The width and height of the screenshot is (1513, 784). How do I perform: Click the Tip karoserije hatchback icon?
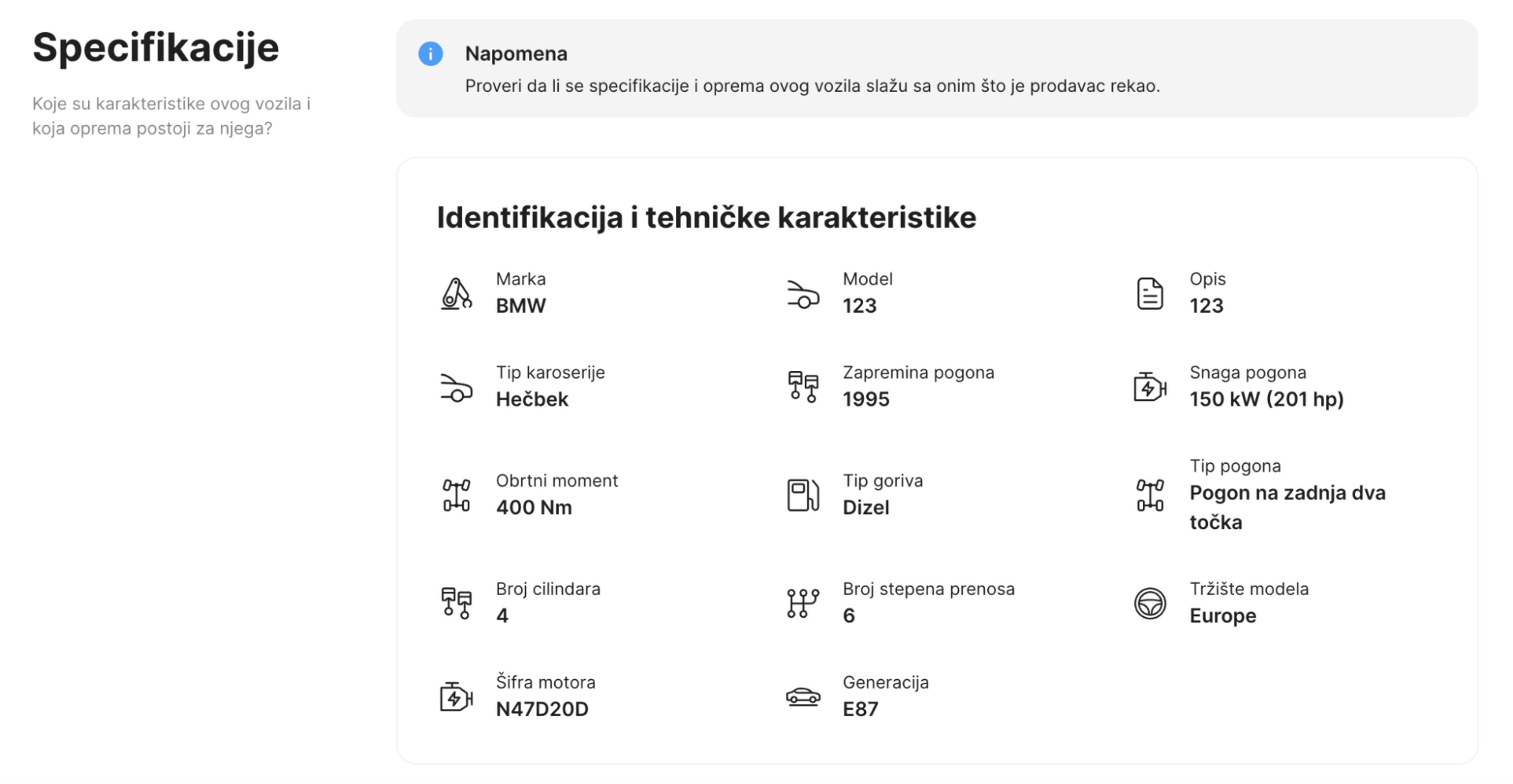pyautogui.click(x=456, y=389)
